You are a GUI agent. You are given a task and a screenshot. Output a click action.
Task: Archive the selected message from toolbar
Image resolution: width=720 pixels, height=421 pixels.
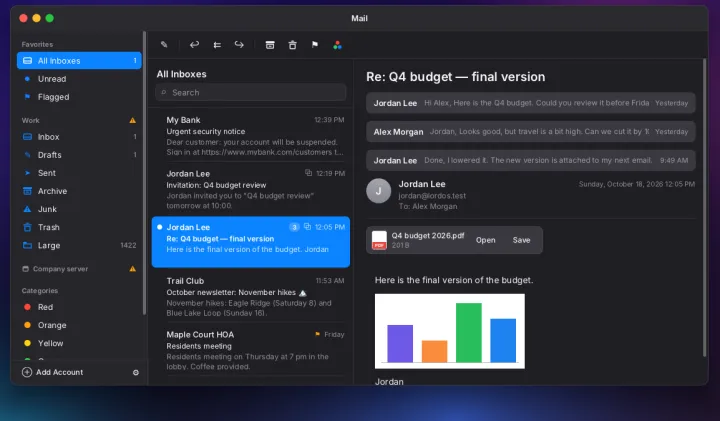click(x=270, y=45)
